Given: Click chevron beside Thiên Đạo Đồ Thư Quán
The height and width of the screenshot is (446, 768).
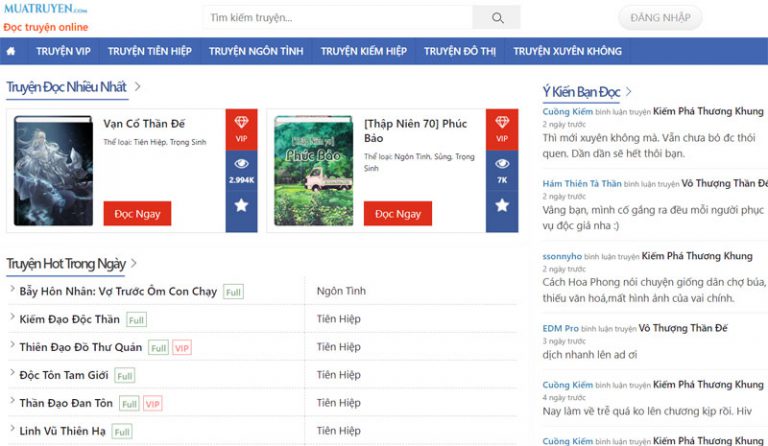Looking at the screenshot, I should (x=12, y=345).
